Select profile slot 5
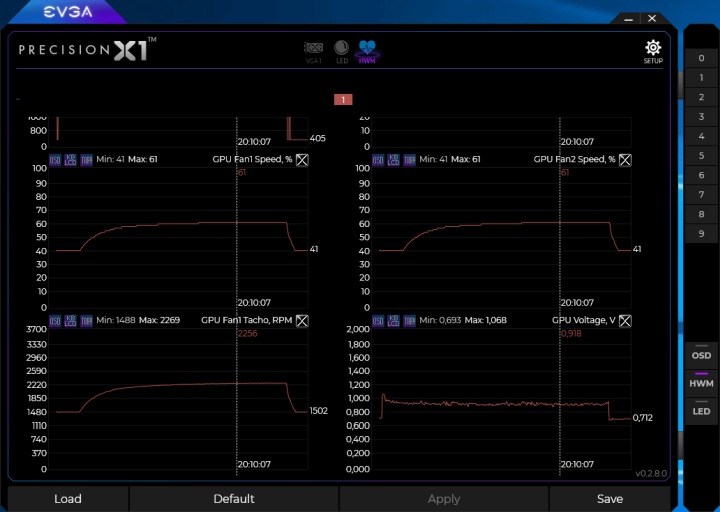Screen dimensions: 720x512 point(701,156)
